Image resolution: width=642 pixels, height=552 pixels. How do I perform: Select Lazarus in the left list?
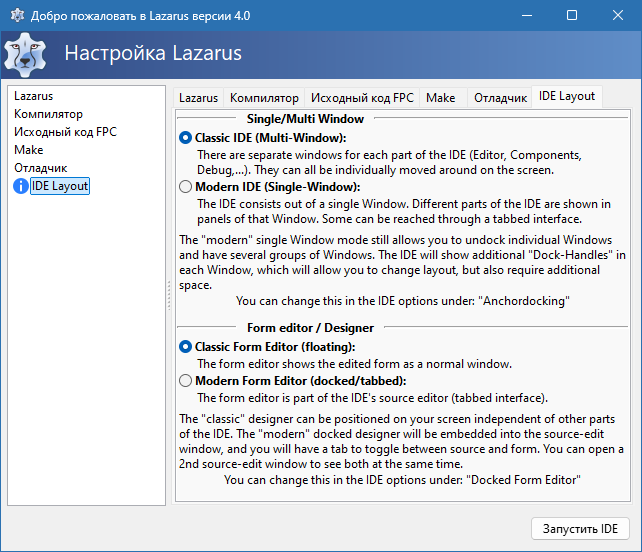click(34, 96)
